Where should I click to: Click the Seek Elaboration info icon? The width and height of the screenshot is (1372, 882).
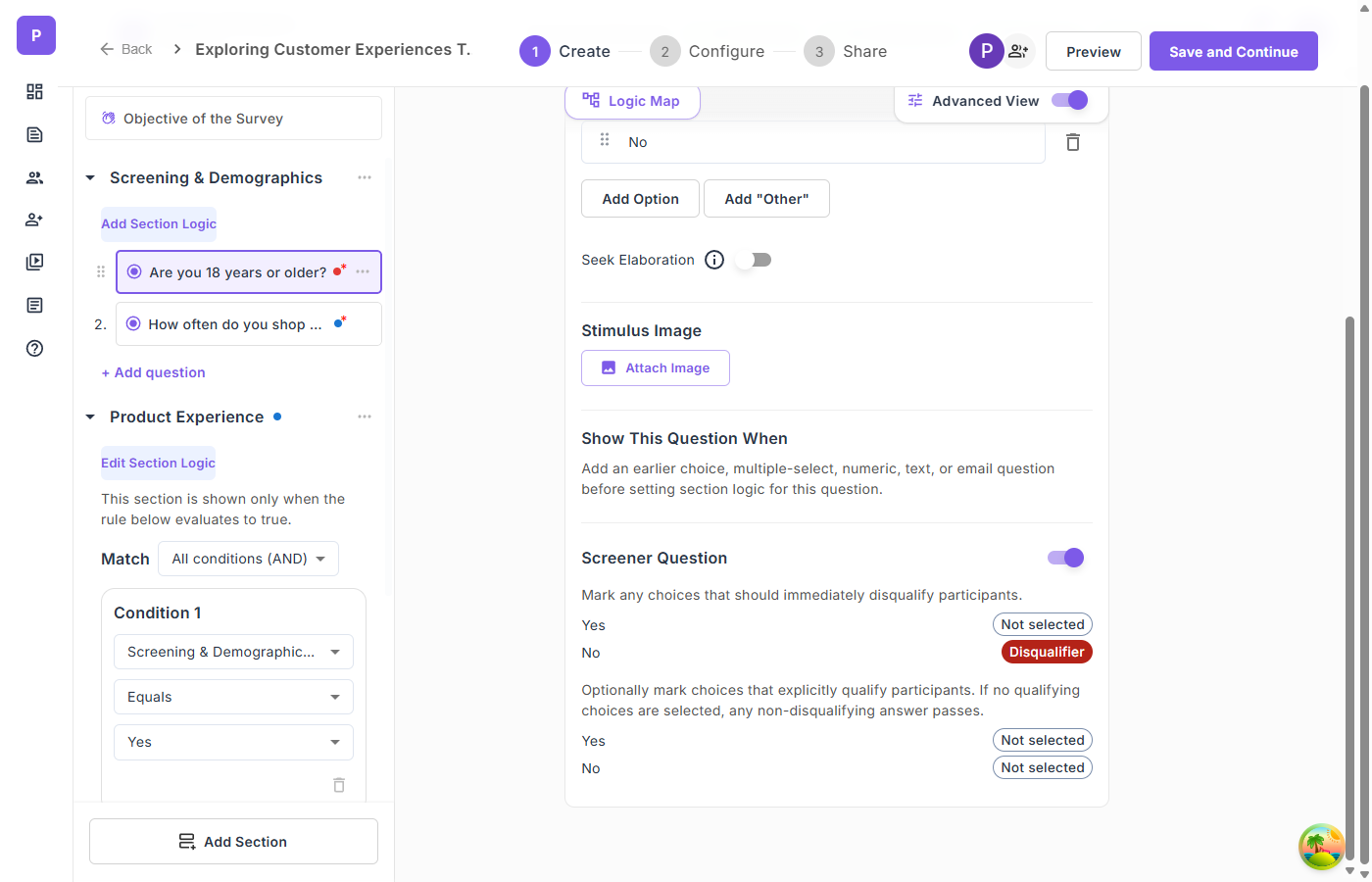(714, 260)
